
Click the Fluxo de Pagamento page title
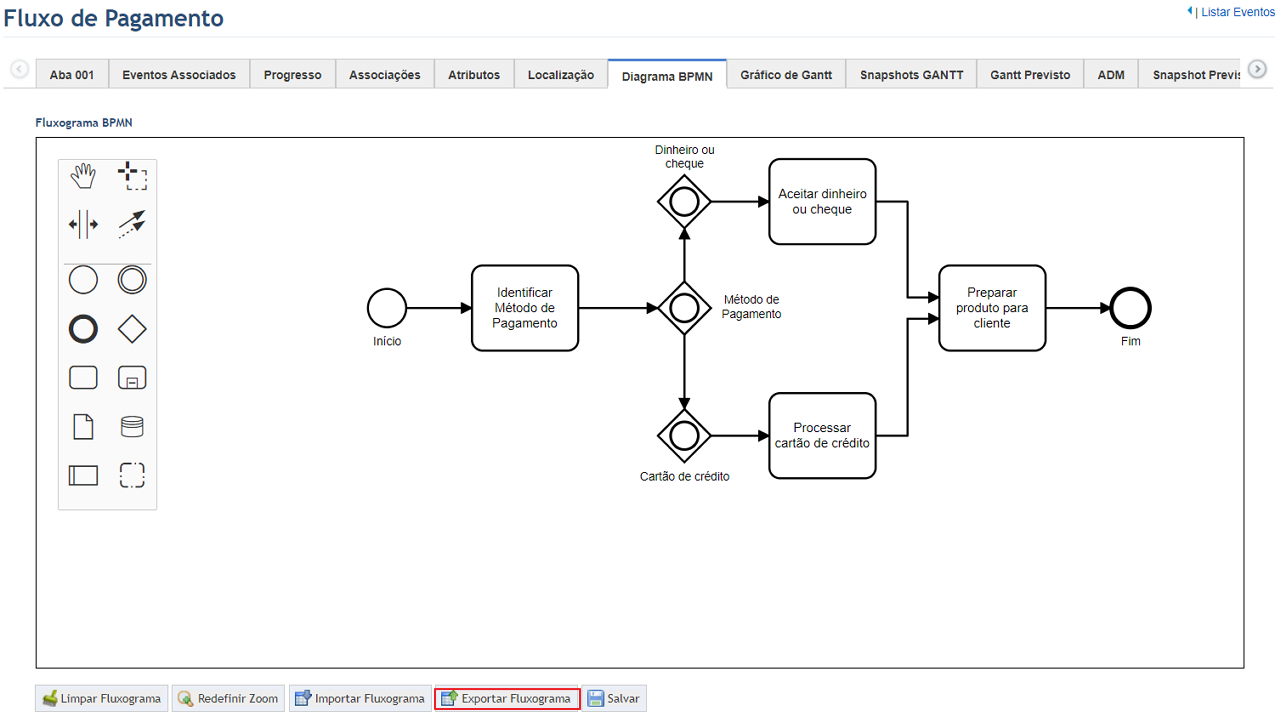click(x=114, y=18)
